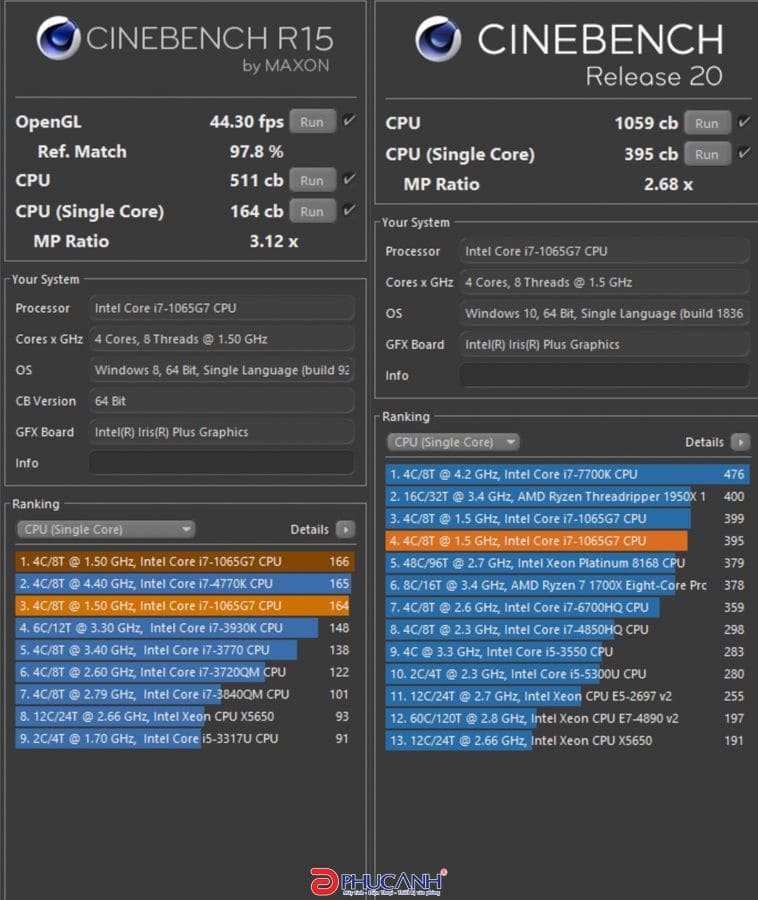This screenshot has width=758, height=900.
Task: Click the 164 cb single core score
Action: pos(256,211)
